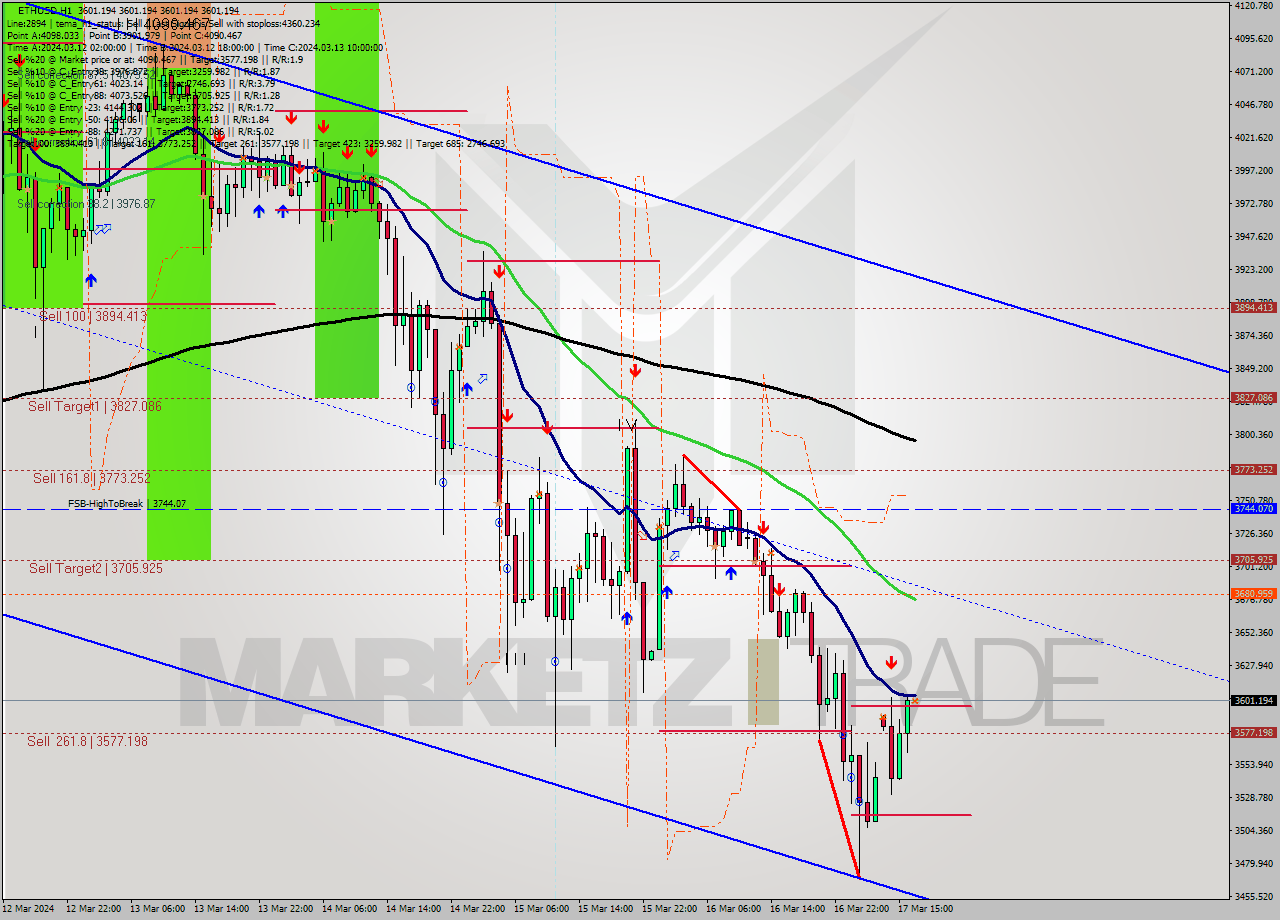
Task: Click the 3627.940 price scale value
Action: (1253, 666)
